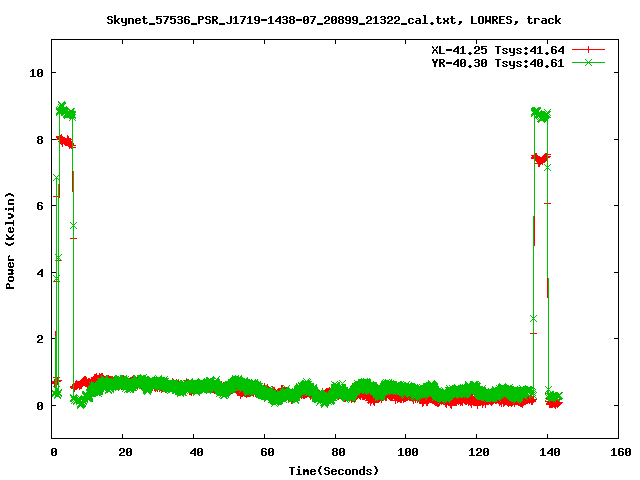Click the x-axis tick label 140

(x=550, y=452)
